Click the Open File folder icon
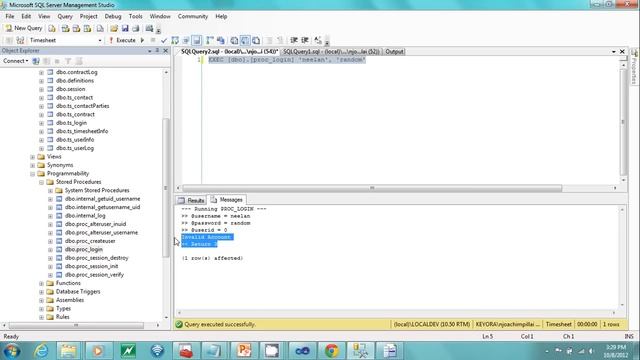The width and height of the screenshot is (640, 360). tap(114, 29)
